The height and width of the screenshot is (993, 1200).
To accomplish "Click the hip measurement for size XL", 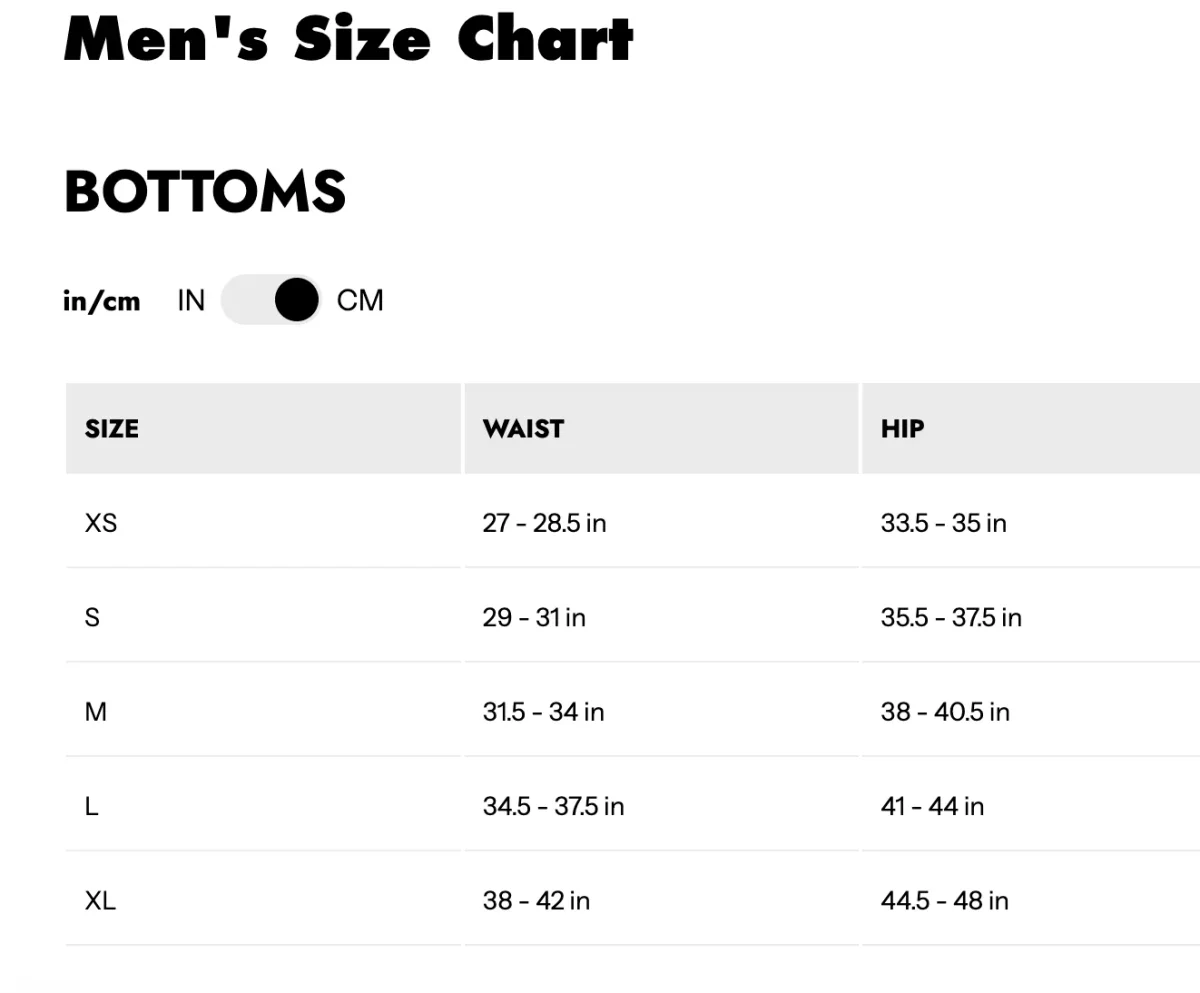I will 944,900.
